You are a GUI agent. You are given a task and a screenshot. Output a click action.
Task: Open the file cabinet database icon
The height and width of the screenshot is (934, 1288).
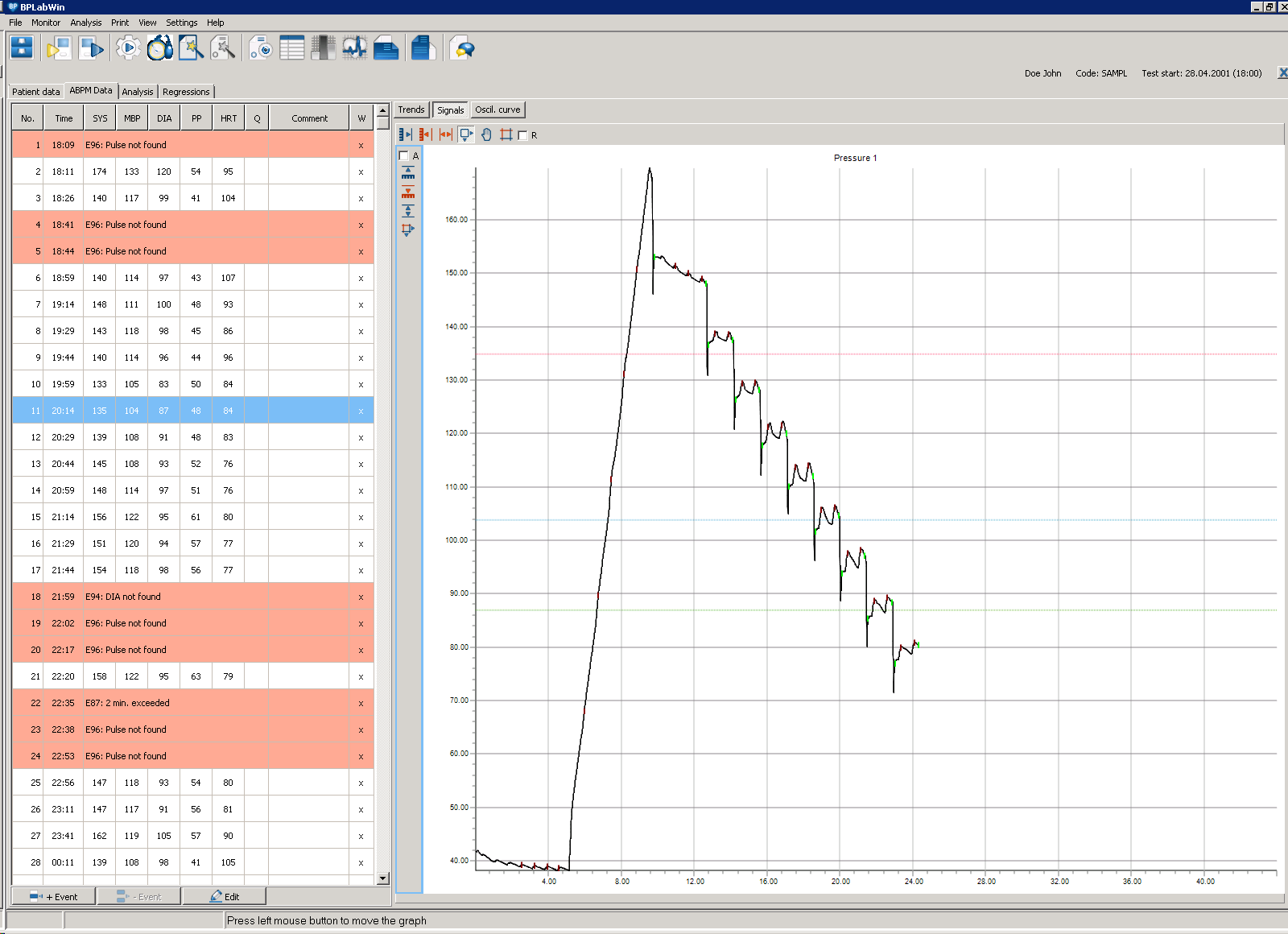(x=22, y=48)
